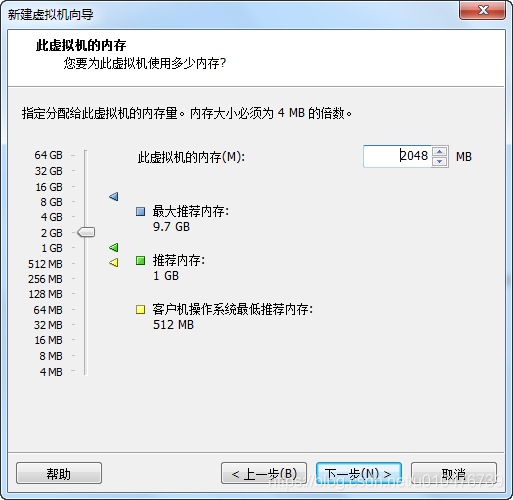Go back with 上一步(B) button
Viewport: 513px width, 500px height.
264,473
